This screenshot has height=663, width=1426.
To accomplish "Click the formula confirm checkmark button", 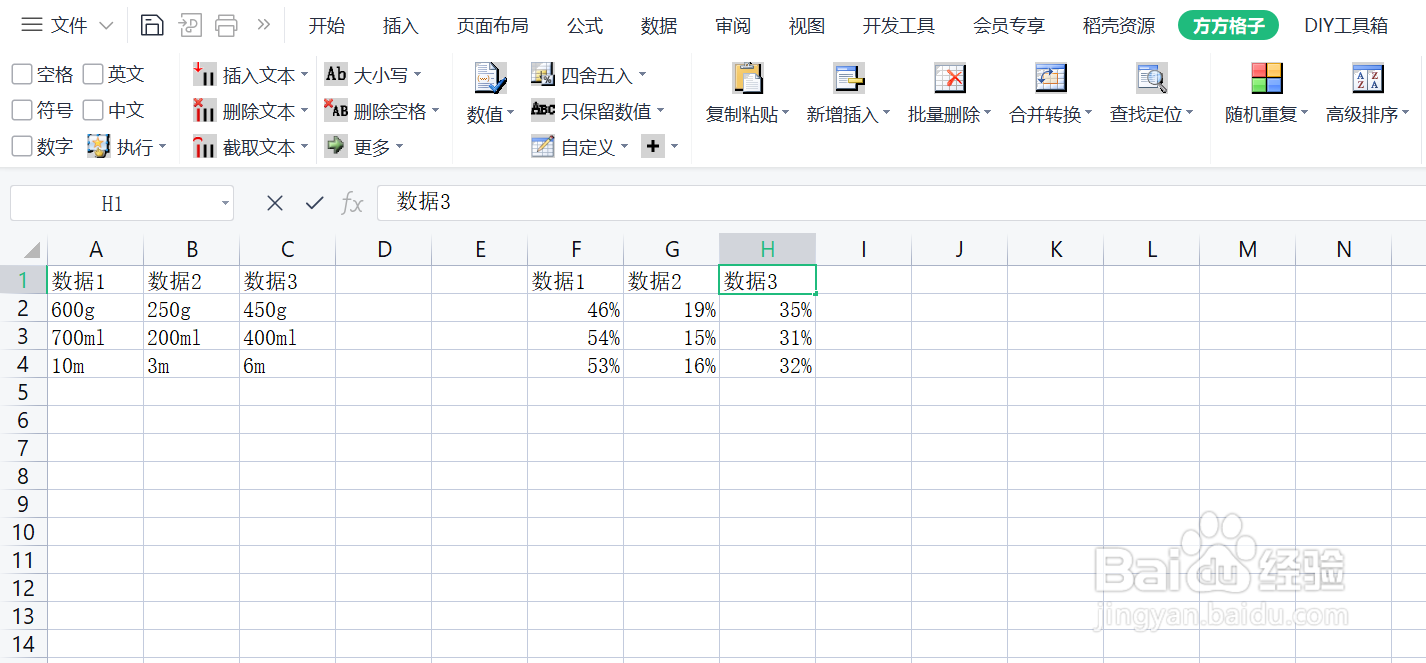I will pos(314,202).
